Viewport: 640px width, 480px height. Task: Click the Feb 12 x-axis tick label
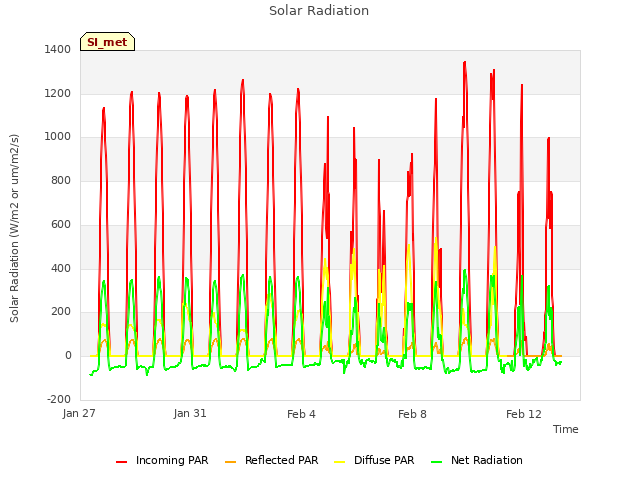(x=524, y=414)
